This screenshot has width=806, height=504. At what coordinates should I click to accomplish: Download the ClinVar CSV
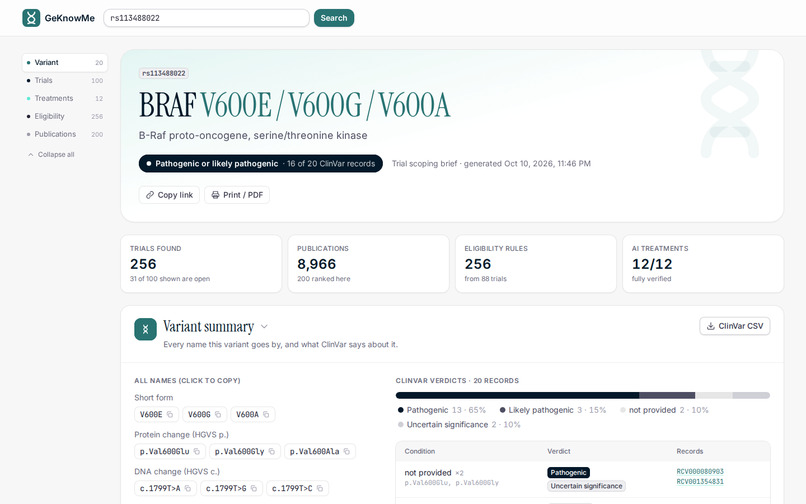coord(735,326)
